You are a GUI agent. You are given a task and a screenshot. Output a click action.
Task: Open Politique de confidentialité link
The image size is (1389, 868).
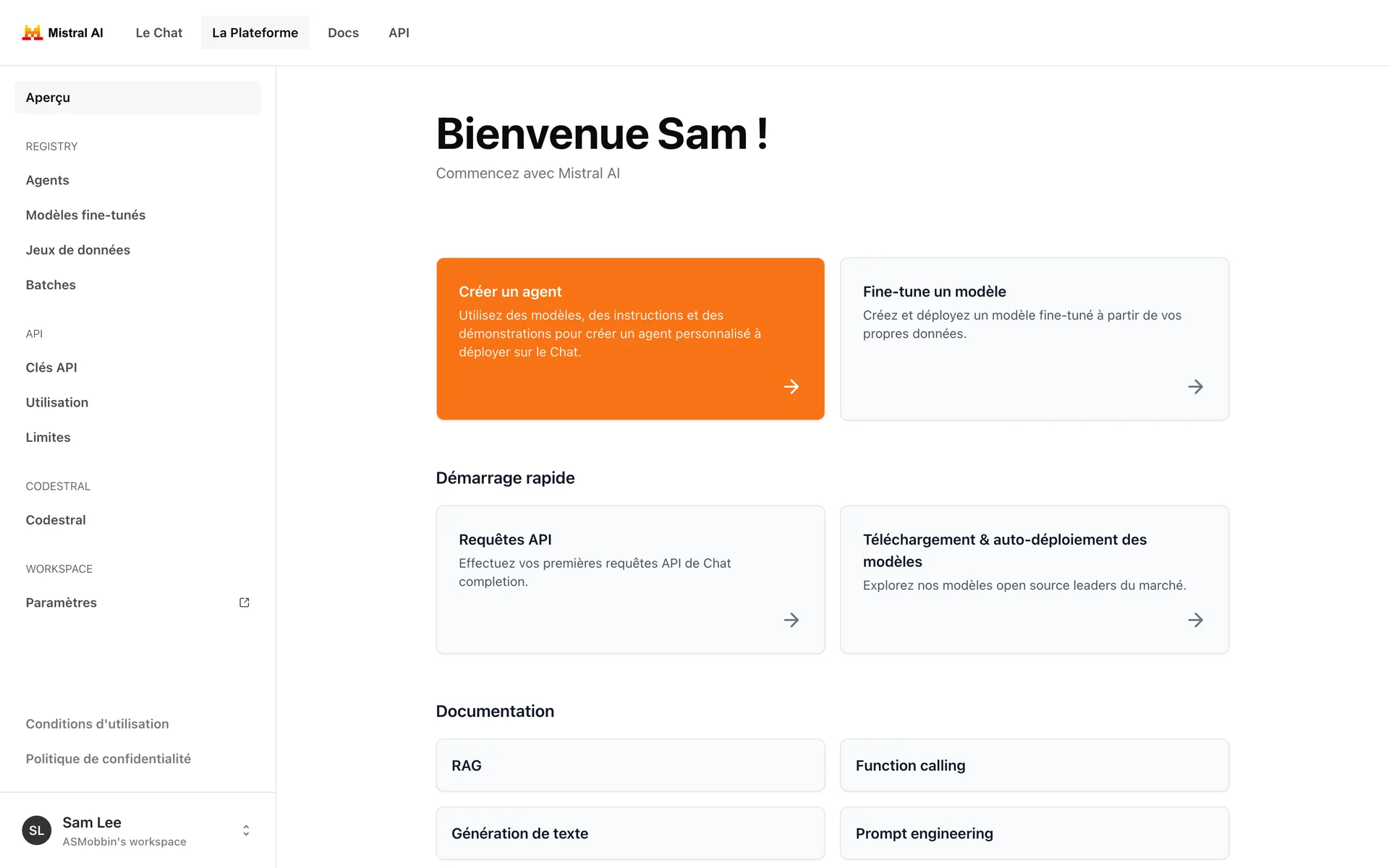click(108, 759)
